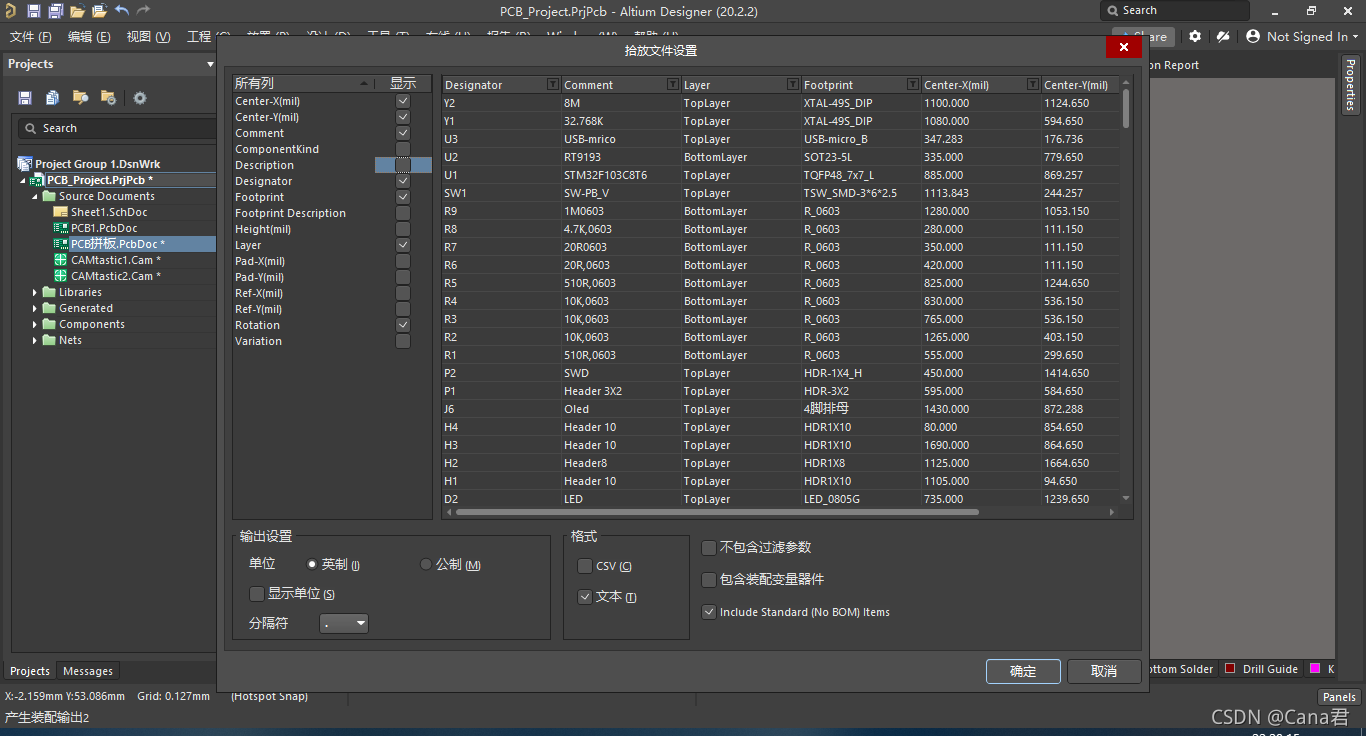Click the 取消 cancel button

[1104, 671]
